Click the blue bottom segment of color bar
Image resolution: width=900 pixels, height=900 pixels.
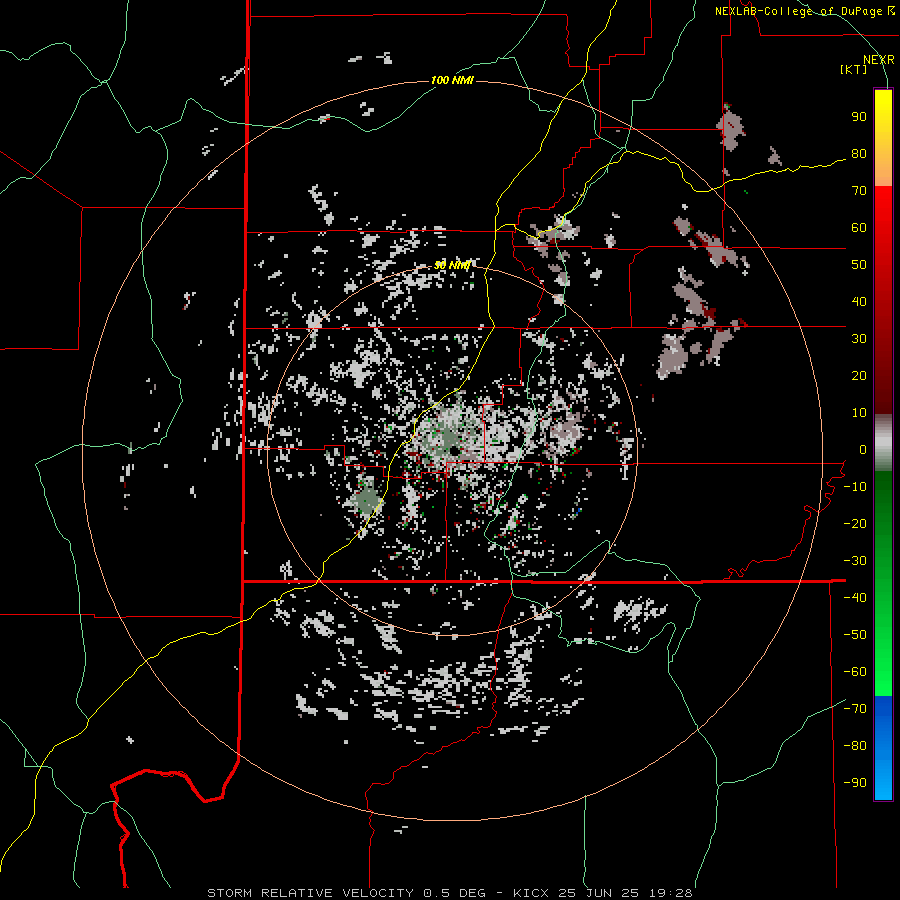883,748
